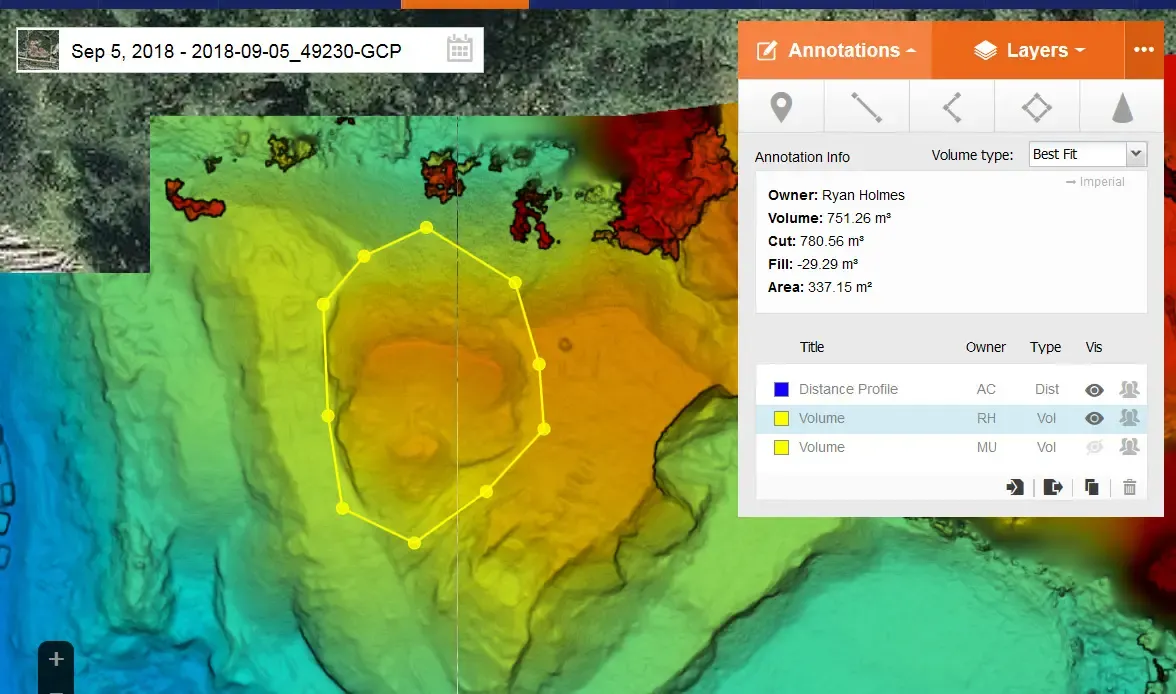Delete the selected annotation
1176x694 pixels.
[x=1130, y=487]
